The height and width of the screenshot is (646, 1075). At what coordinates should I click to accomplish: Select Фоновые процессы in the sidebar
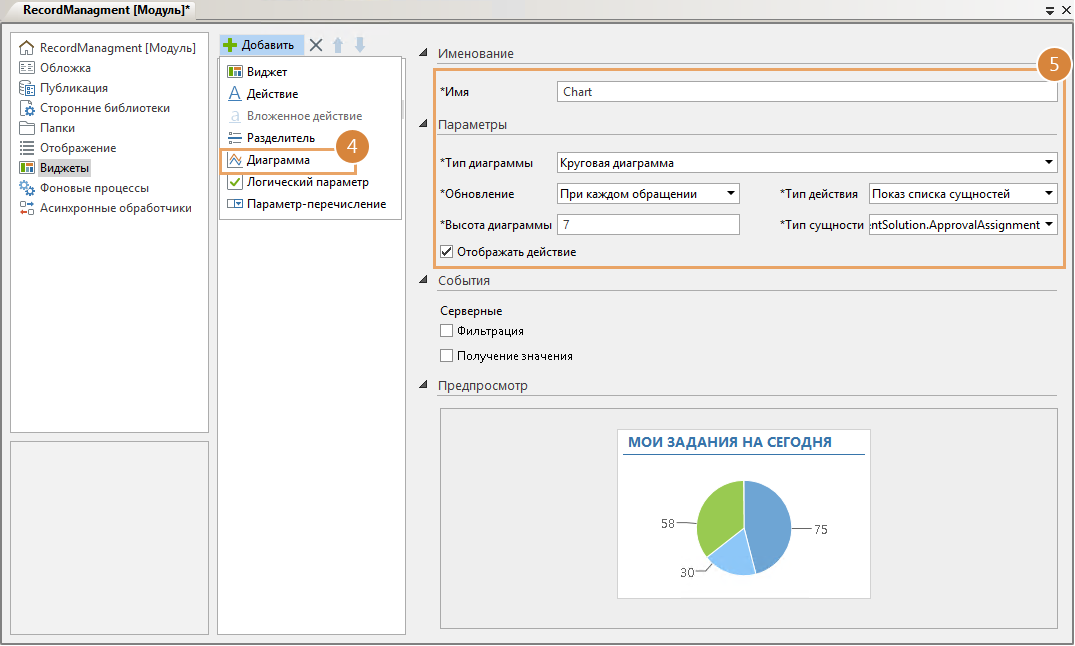click(94, 188)
